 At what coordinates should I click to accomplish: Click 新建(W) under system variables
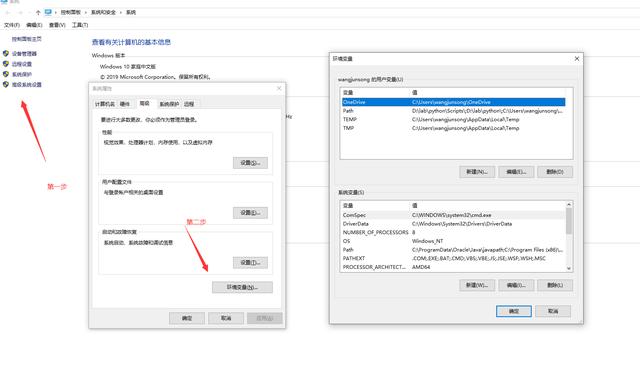pyautogui.click(x=477, y=285)
